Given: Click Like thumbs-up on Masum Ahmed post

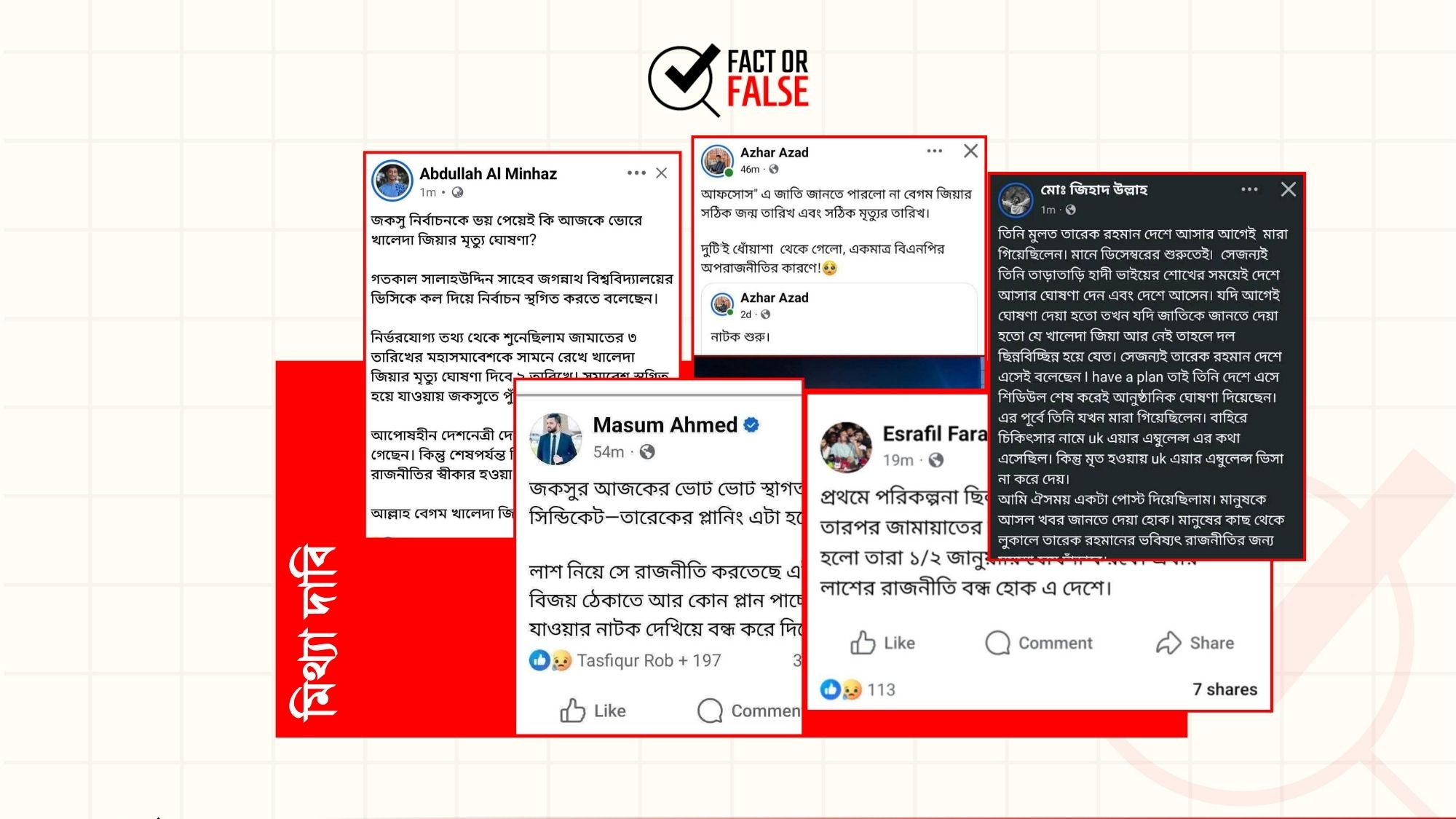Looking at the screenshot, I should pos(593,711).
